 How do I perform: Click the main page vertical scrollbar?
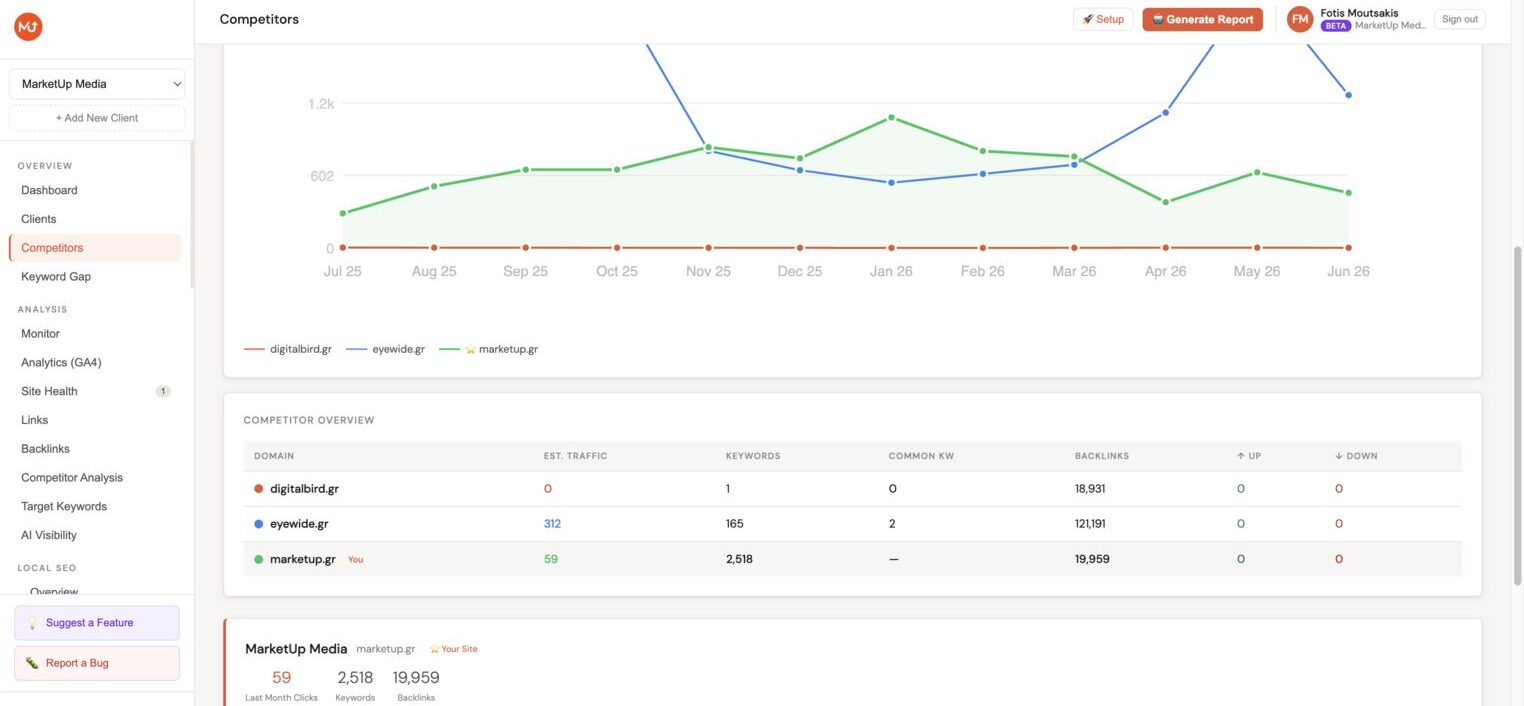pyautogui.click(x=1517, y=415)
